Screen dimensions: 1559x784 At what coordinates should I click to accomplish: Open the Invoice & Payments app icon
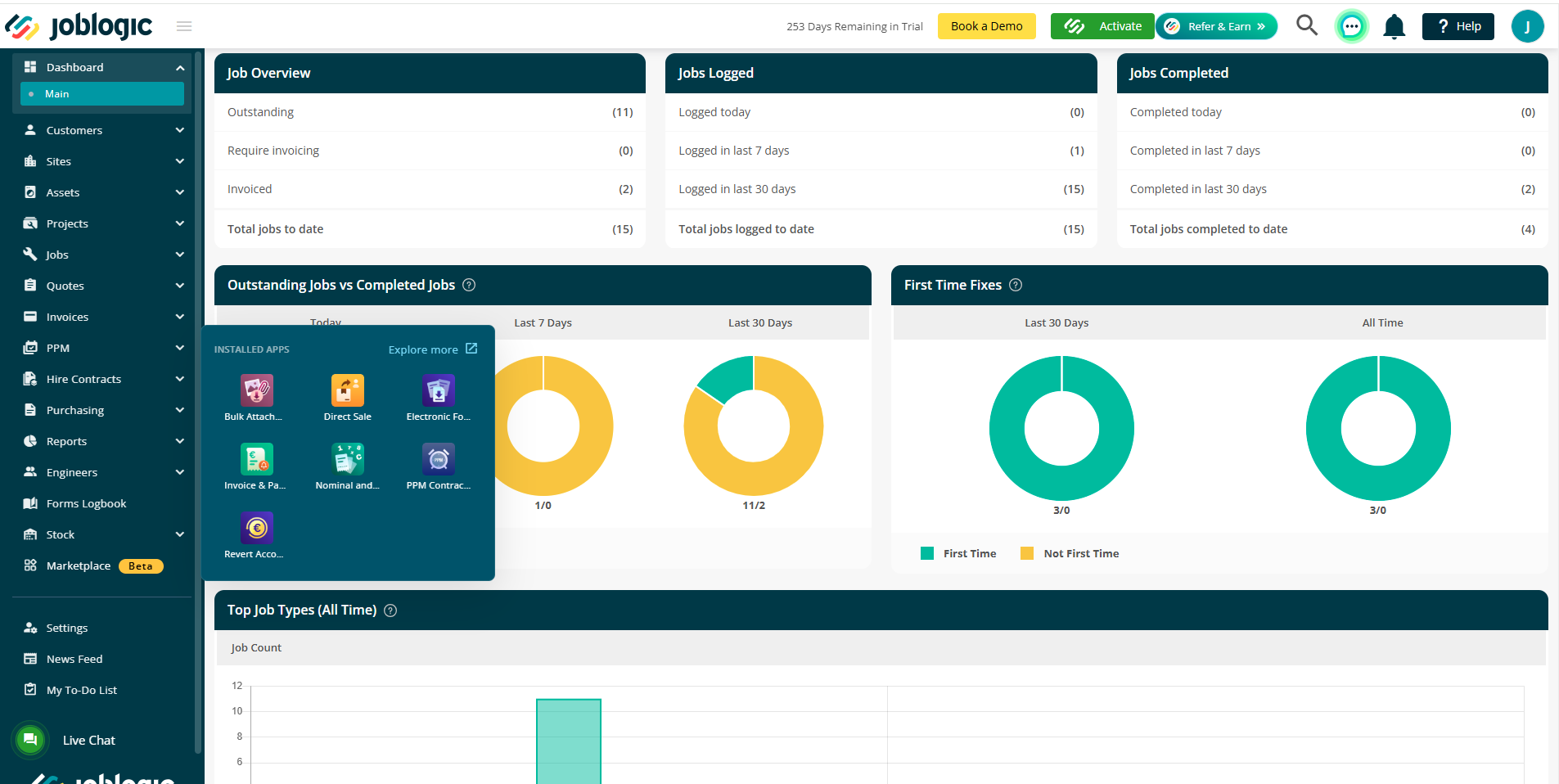point(256,459)
